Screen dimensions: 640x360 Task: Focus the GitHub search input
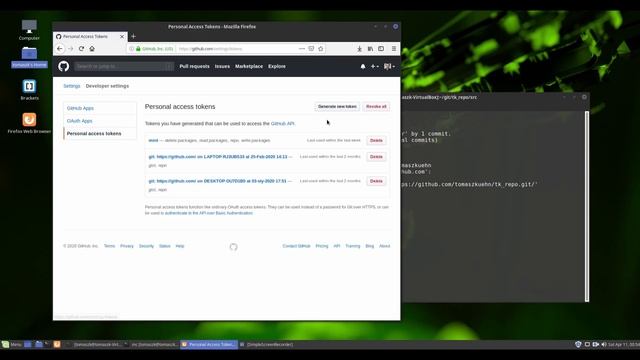(x=124, y=66)
